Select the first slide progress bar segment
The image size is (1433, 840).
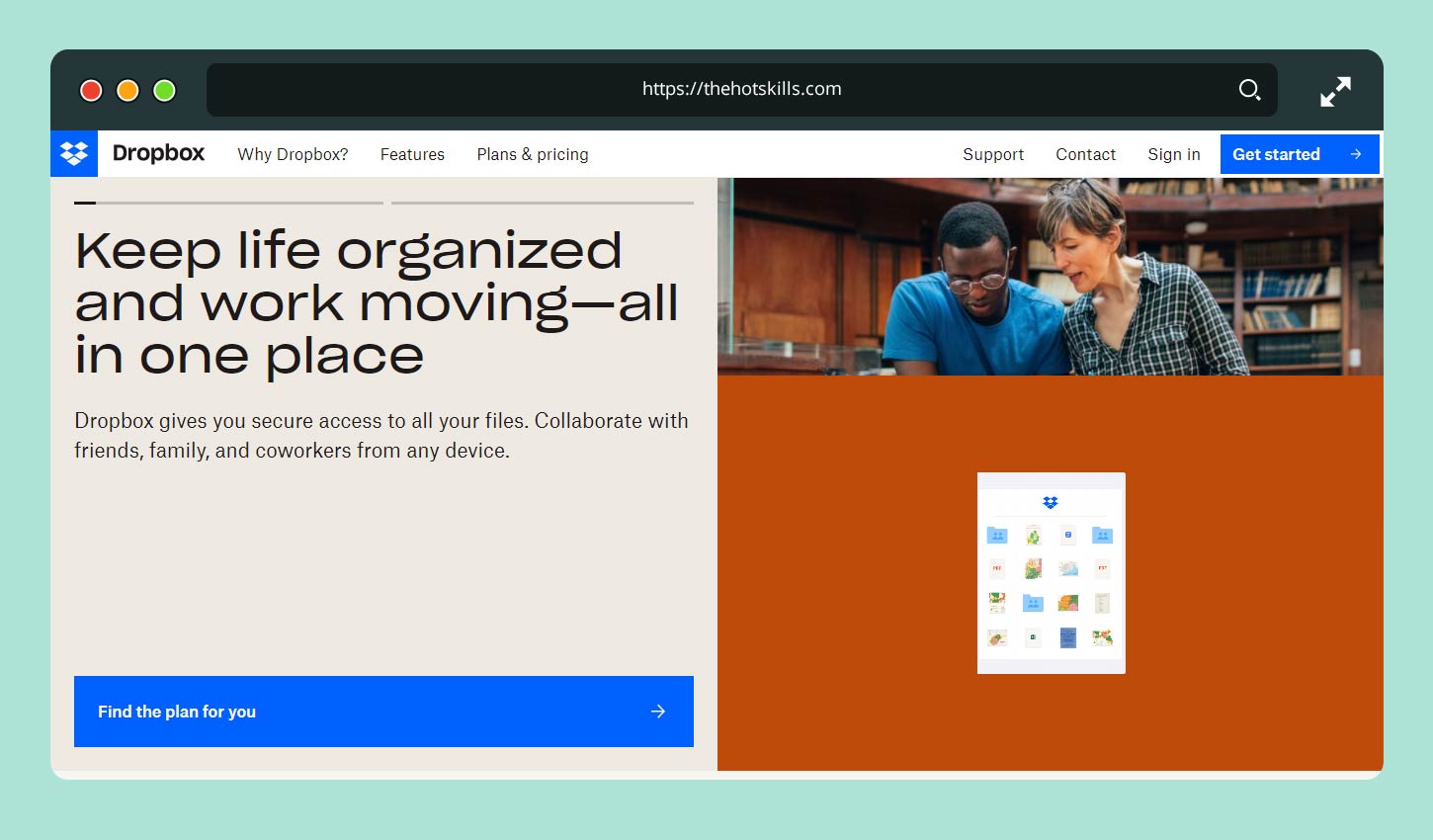pos(228,203)
